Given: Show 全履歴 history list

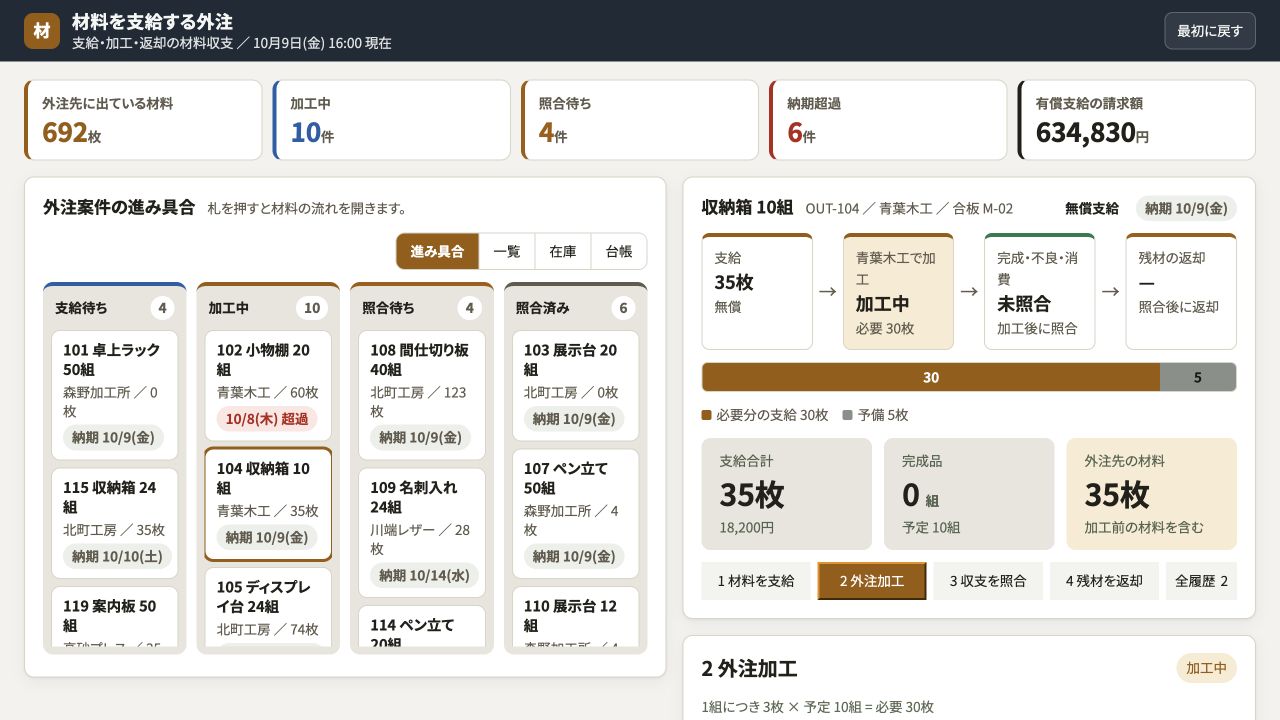Looking at the screenshot, I should pos(1201,581).
